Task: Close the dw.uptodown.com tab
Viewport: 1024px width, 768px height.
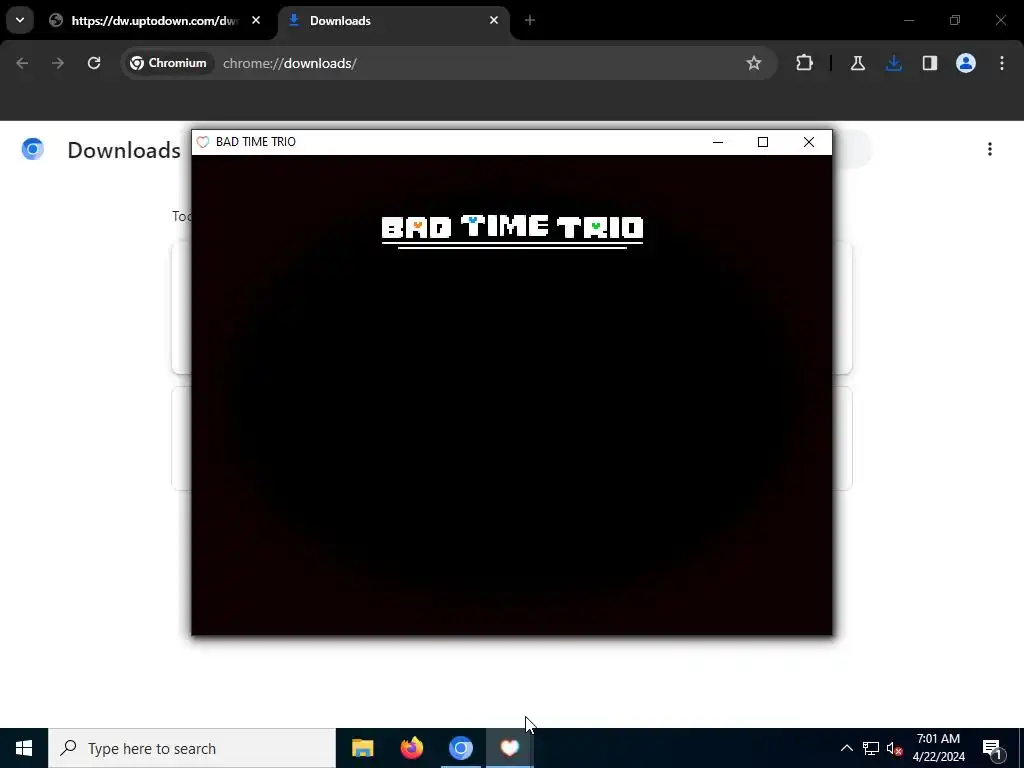Action: (256, 21)
